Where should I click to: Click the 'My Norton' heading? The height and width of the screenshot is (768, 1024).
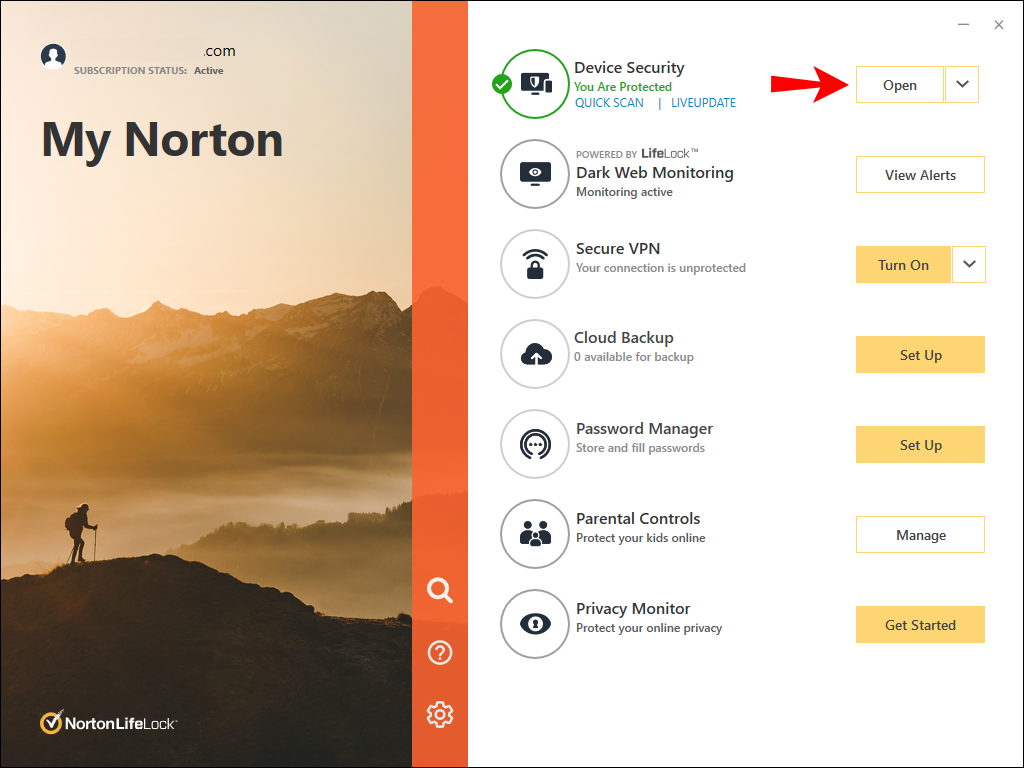pyautogui.click(x=162, y=140)
